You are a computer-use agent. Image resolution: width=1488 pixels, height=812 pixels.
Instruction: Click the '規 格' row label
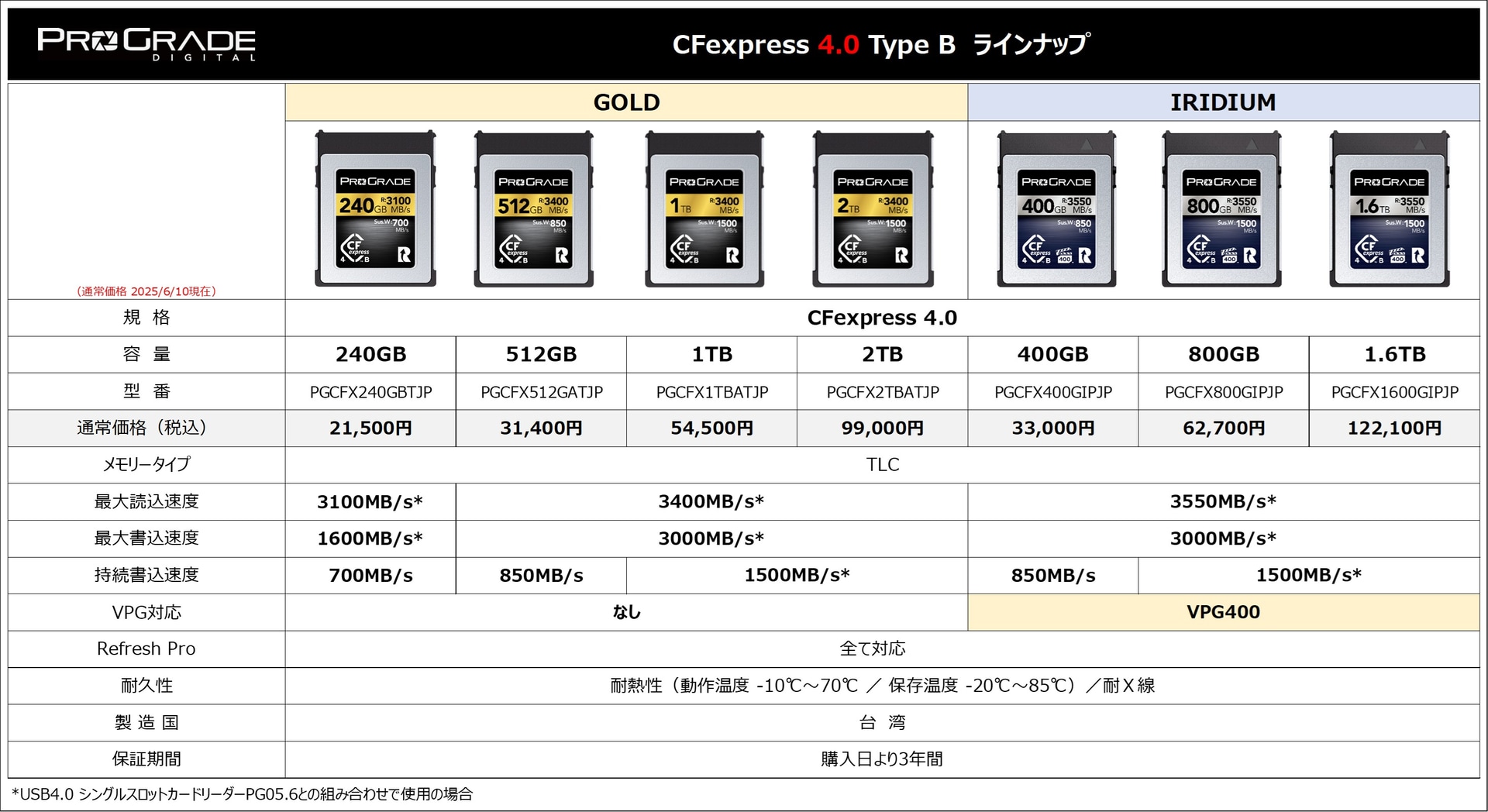[146, 318]
